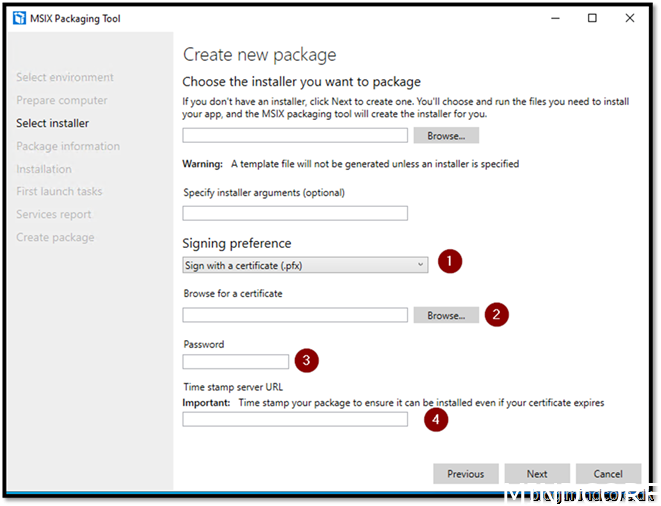The image size is (661, 506).
Task: Click the 'Important:' label text
Action: [206, 403]
